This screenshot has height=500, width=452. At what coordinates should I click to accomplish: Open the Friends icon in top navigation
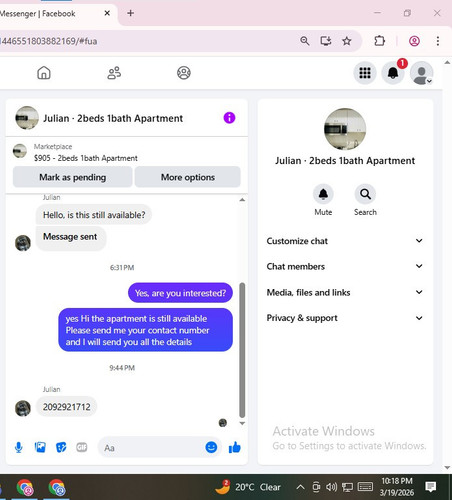coord(114,73)
